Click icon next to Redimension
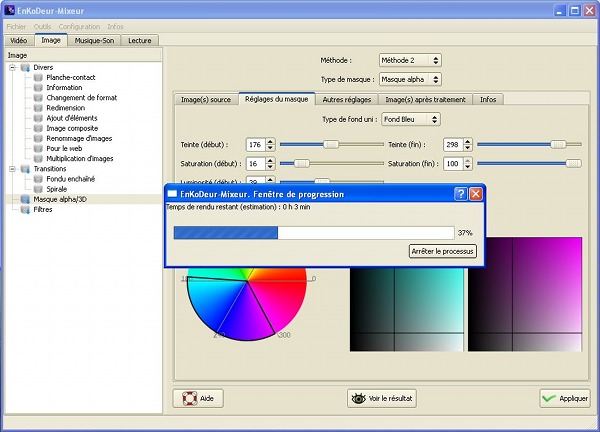 coord(38,108)
